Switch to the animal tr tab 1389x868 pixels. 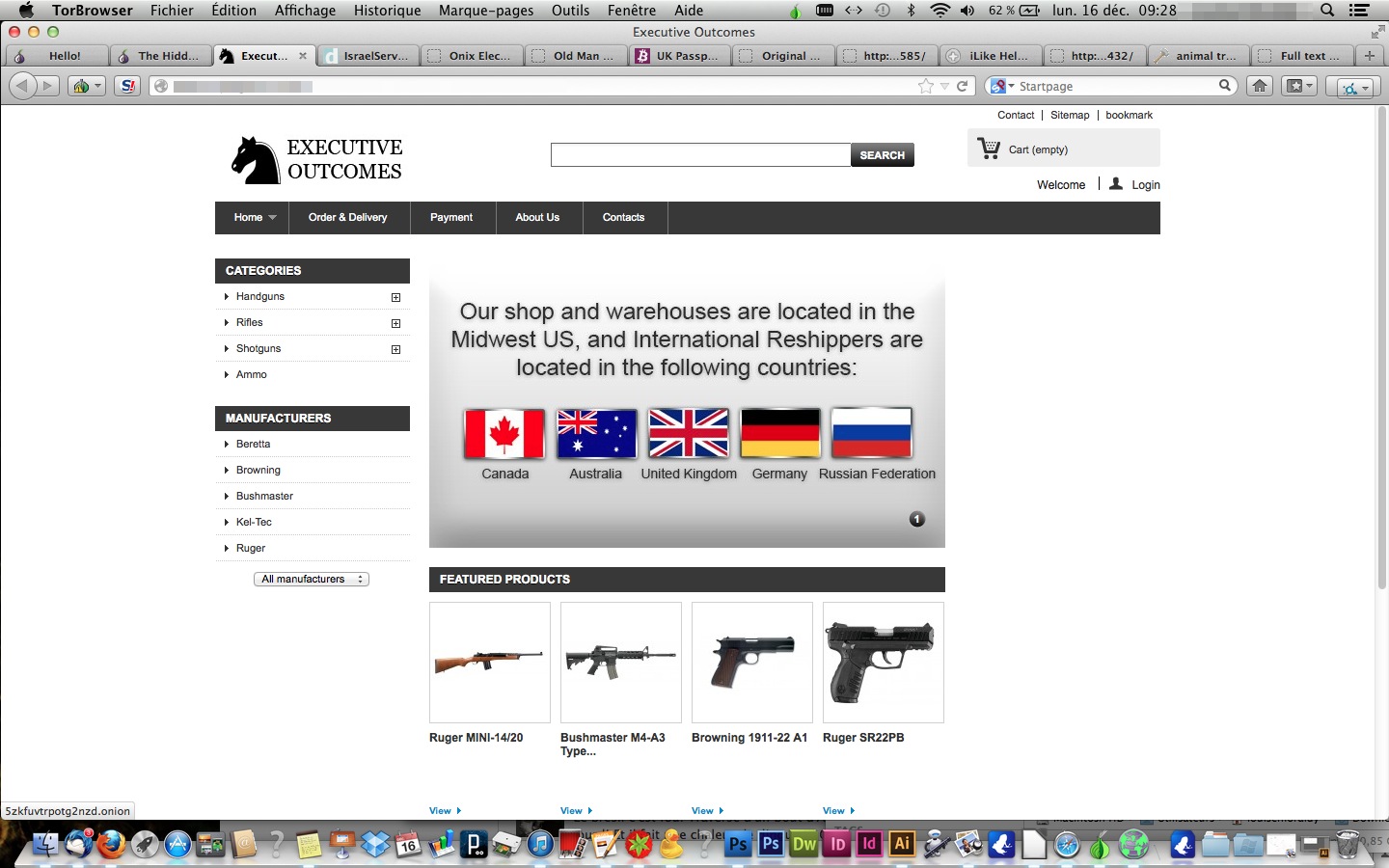1197,56
